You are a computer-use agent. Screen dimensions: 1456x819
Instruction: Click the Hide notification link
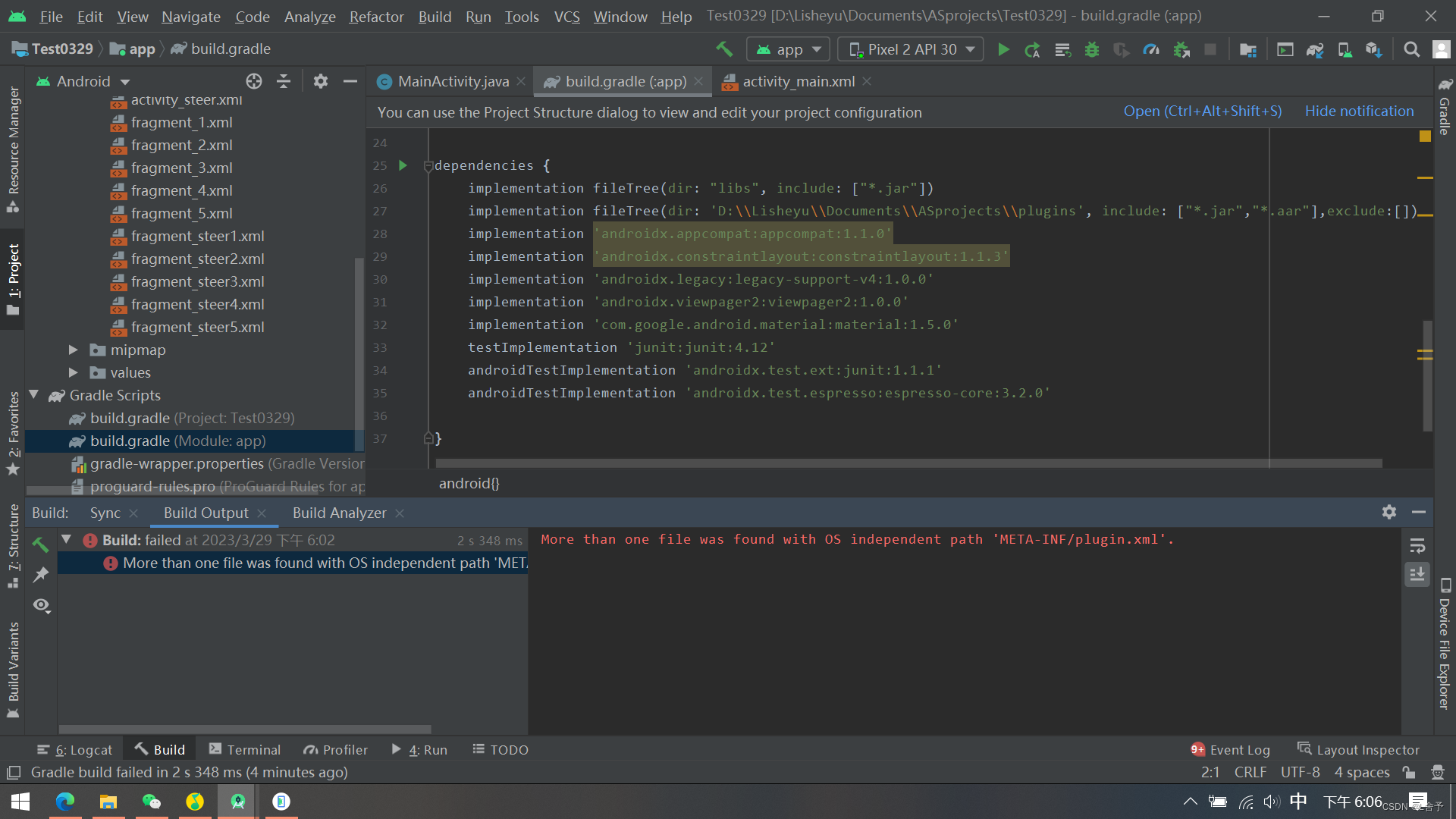pyautogui.click(x=1358, y=111)
